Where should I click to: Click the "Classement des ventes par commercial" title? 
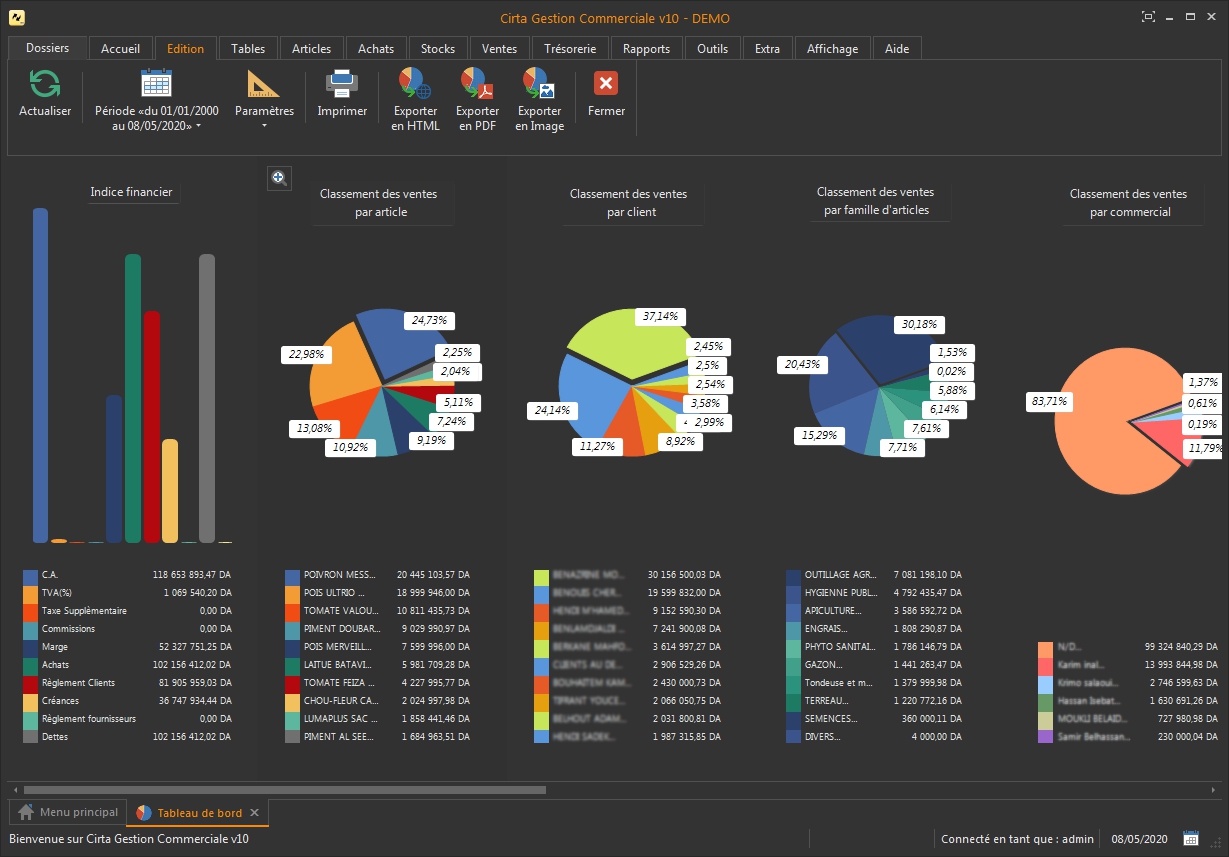[x=1128, y=203]
